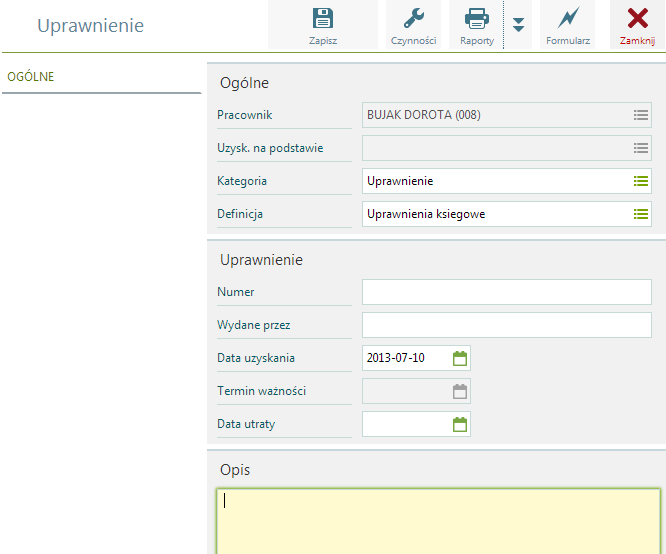The width and height of the screenshot is (666, 554).
Task: Open the Termin ważności calendar icon
Action: (460, 391)
